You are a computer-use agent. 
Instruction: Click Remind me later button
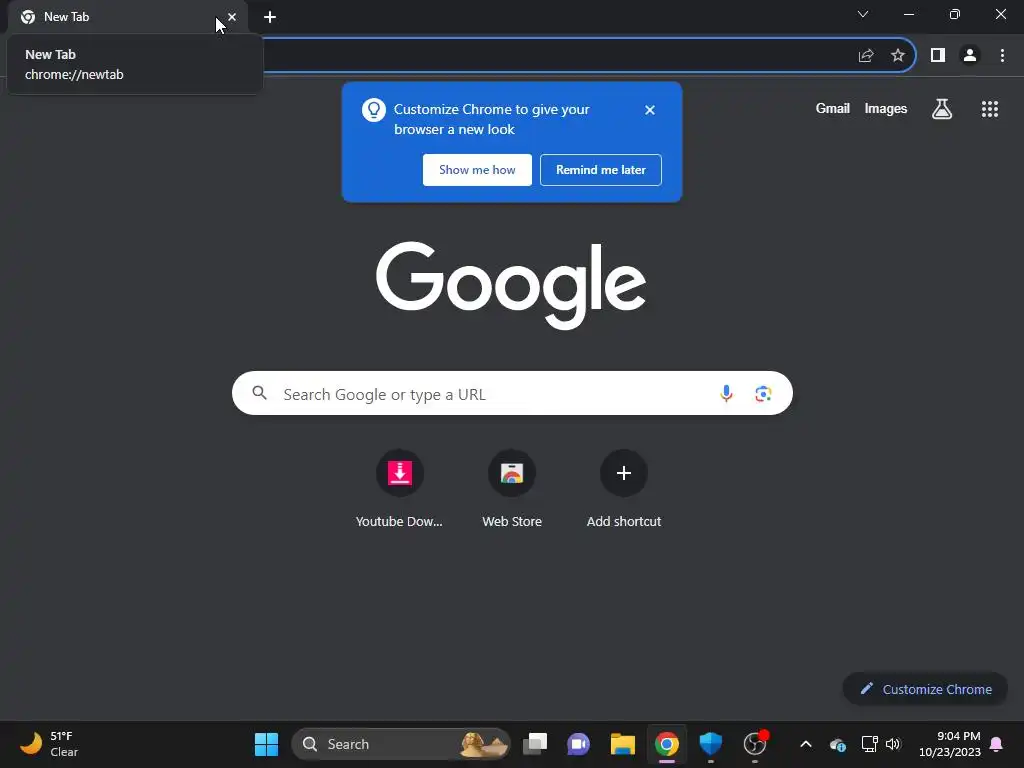601,170
